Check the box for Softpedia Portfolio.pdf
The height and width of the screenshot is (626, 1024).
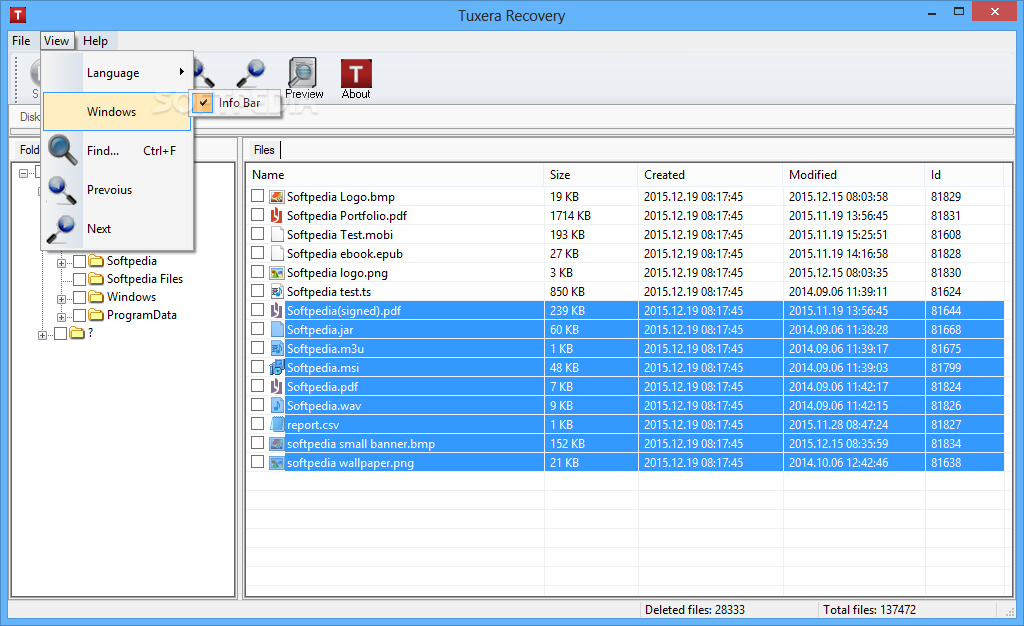coord(257,215)
